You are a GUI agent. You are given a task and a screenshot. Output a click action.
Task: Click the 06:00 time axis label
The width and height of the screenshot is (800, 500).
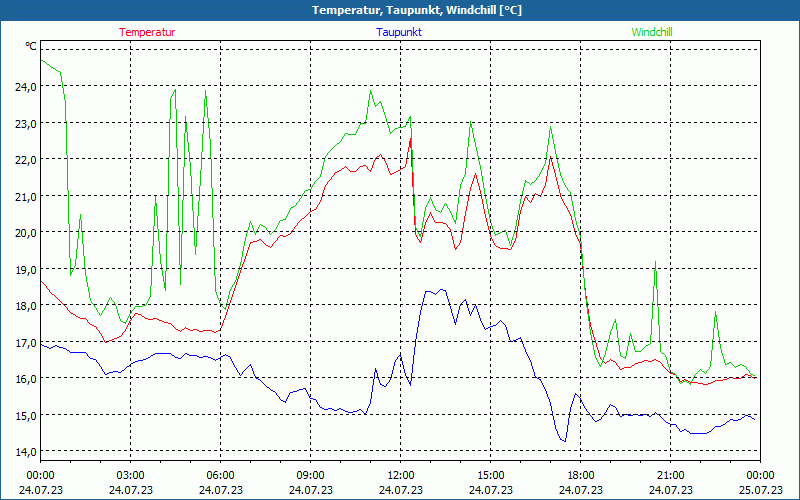tap(220, 476)
